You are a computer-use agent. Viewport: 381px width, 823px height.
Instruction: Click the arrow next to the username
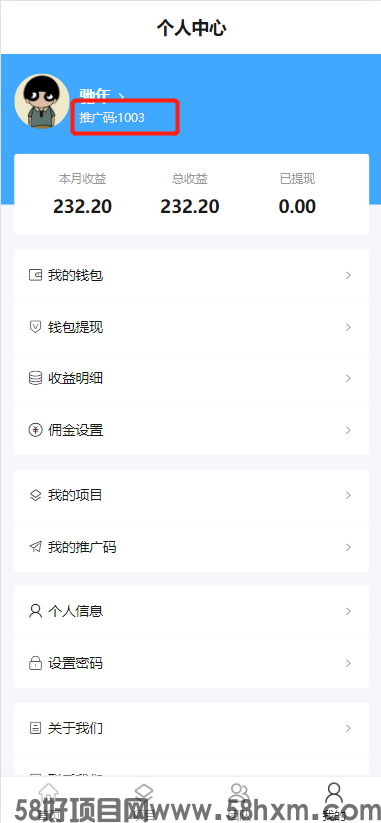[x=121, y=95]
